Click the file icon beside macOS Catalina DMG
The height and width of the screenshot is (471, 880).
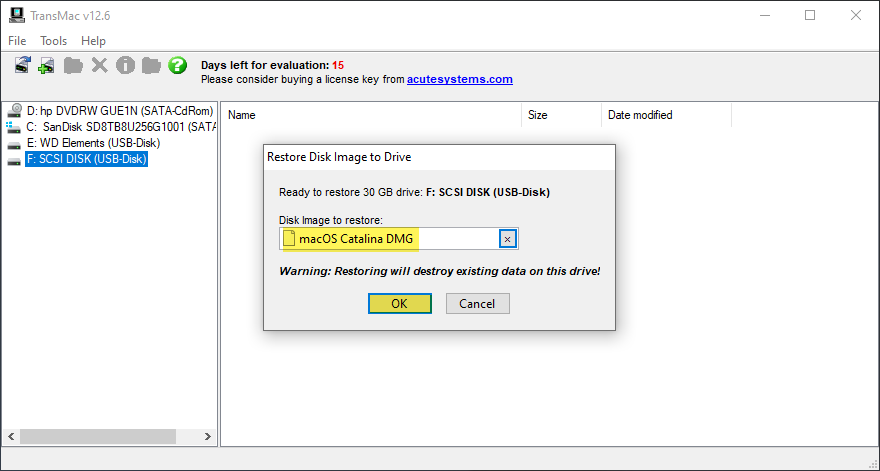(x=289, y=238)
